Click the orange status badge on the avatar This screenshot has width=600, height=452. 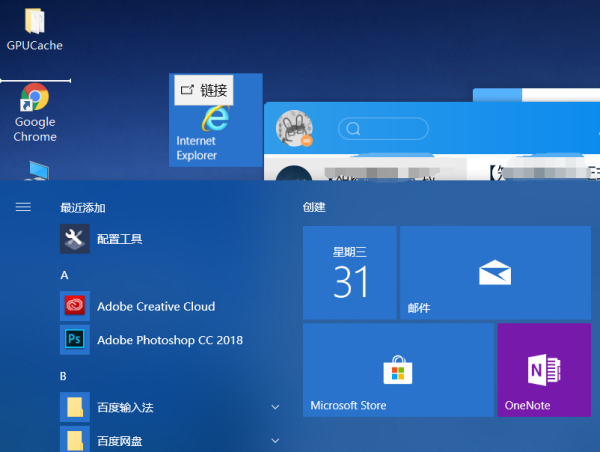click(307, 141)
